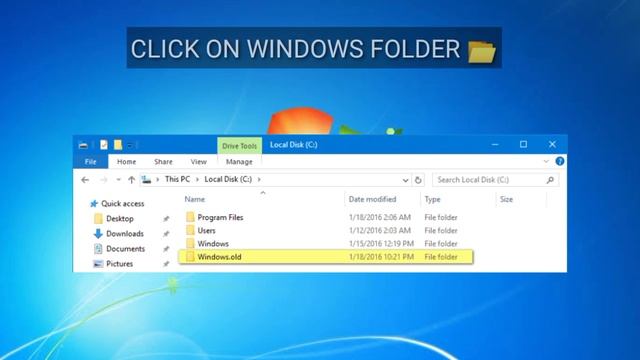Click the pin icon beside Desktop
This screenshot has width=640, height=360.
(x=166, y=219)
